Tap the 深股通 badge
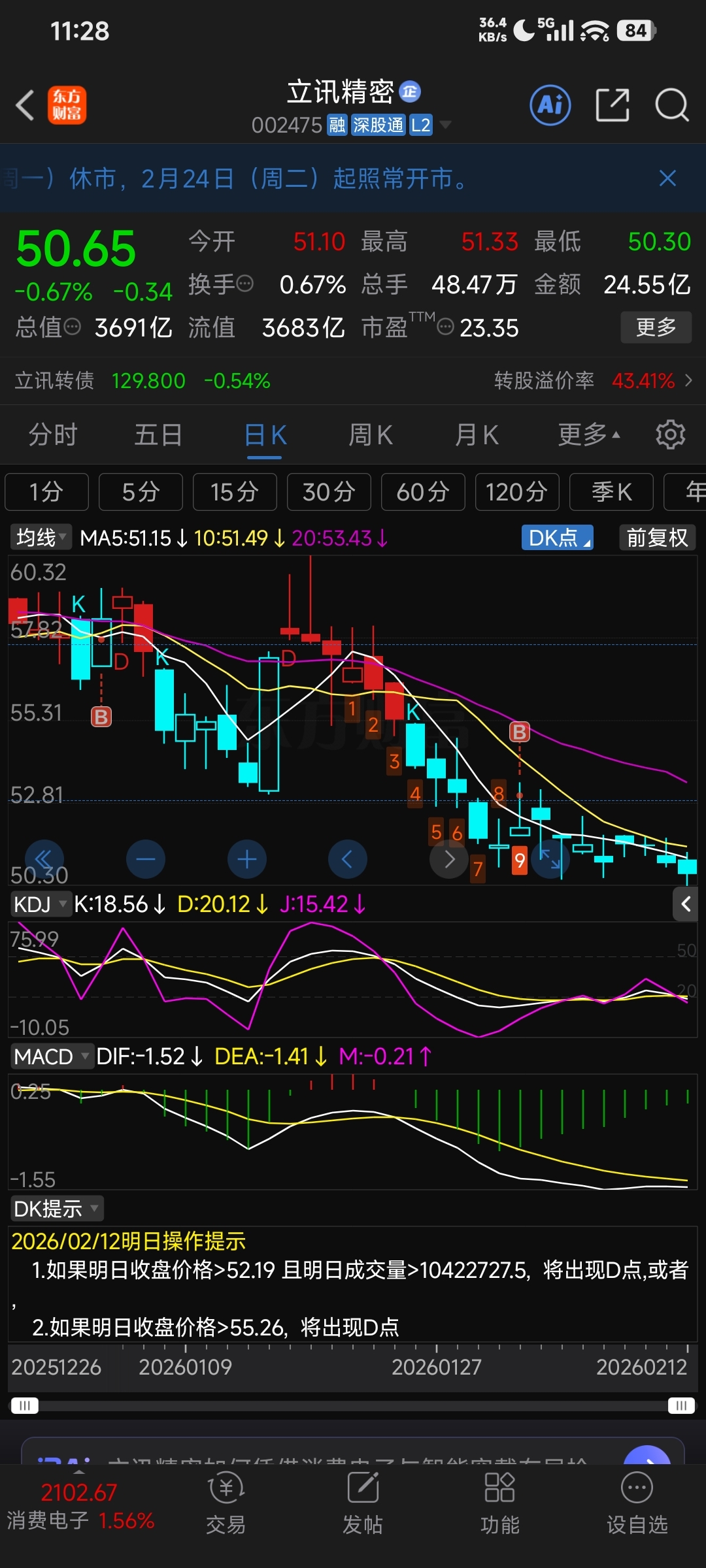This screenshot has width=706, height=1568. point(378,125)
